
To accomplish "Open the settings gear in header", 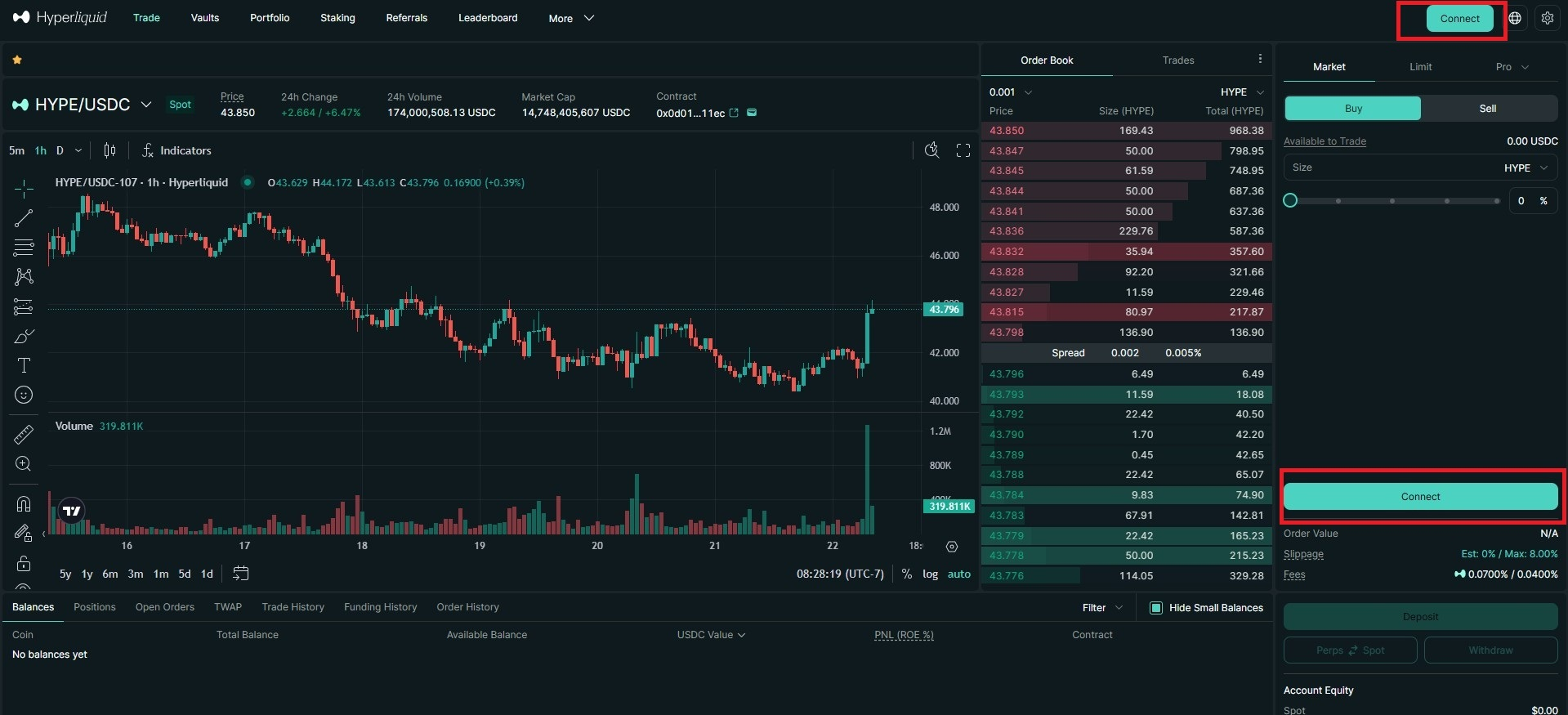I will [x=1548, y=18].
